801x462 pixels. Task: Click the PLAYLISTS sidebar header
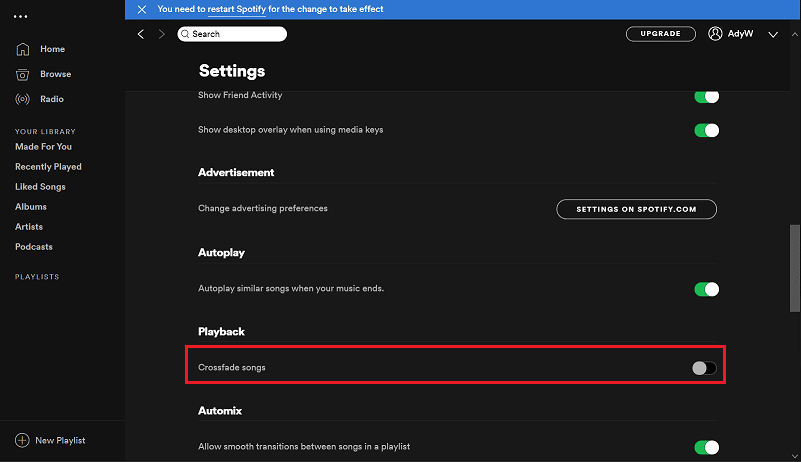click(37, 277)
